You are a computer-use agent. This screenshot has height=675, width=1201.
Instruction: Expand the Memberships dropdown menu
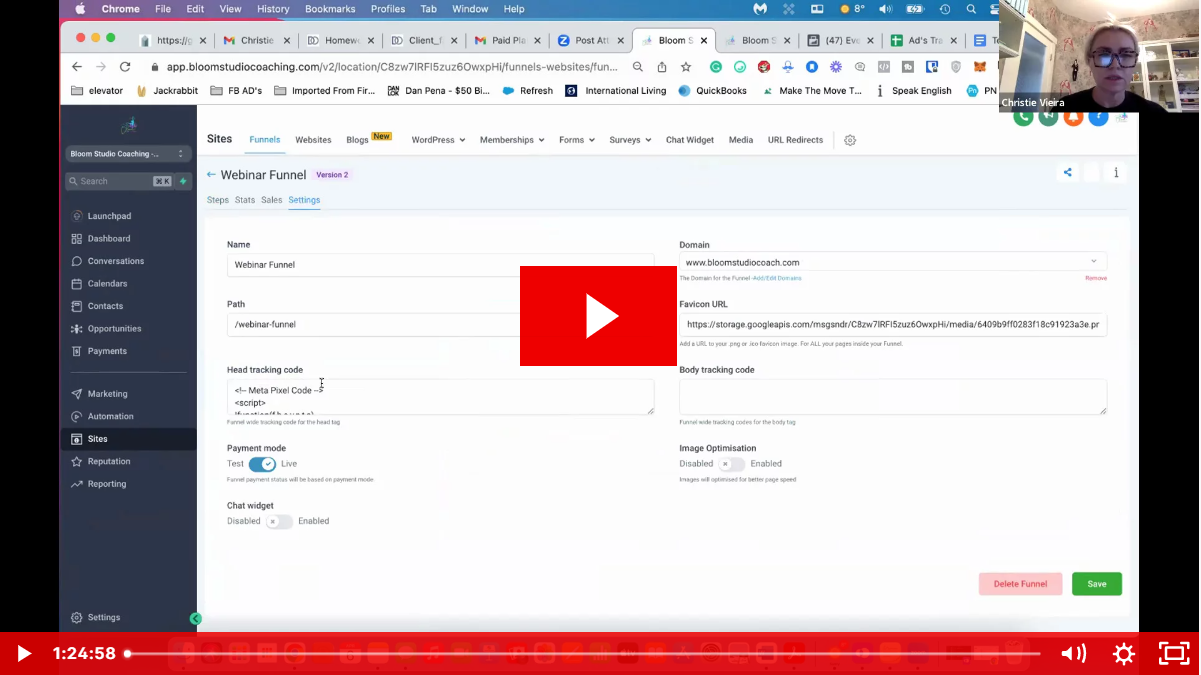point(511,140)
